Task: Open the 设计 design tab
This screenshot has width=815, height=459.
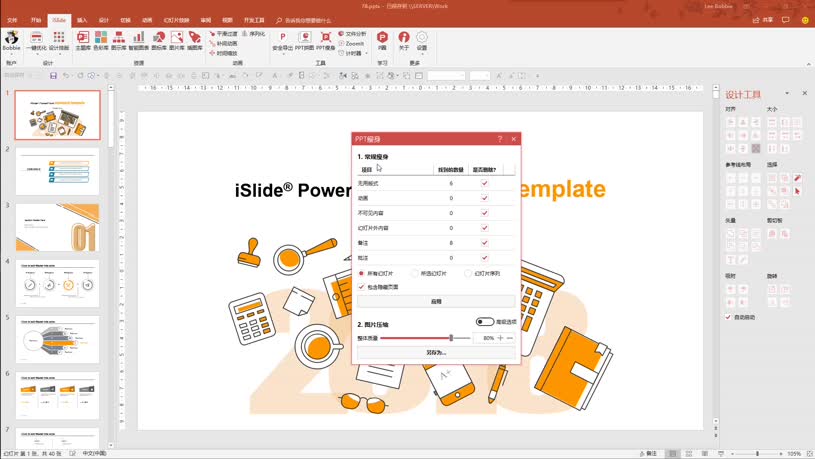Action: click(104, 20)
